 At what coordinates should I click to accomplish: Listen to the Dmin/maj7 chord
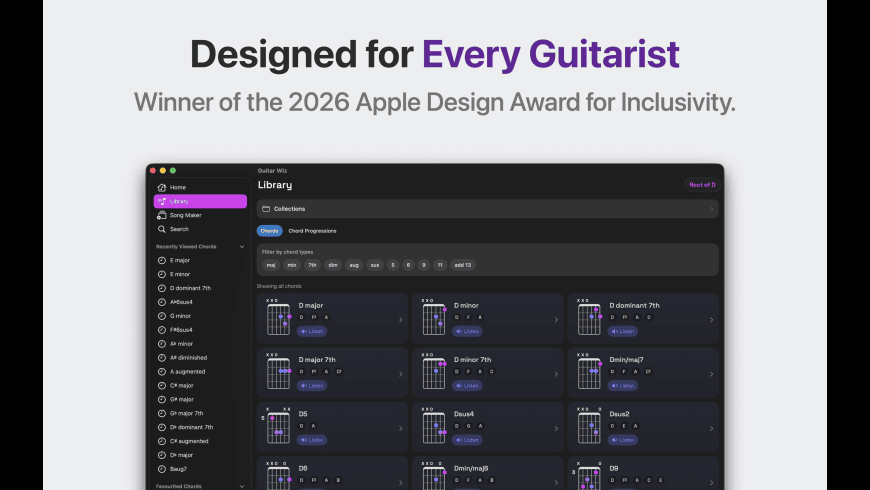point(623,386)
